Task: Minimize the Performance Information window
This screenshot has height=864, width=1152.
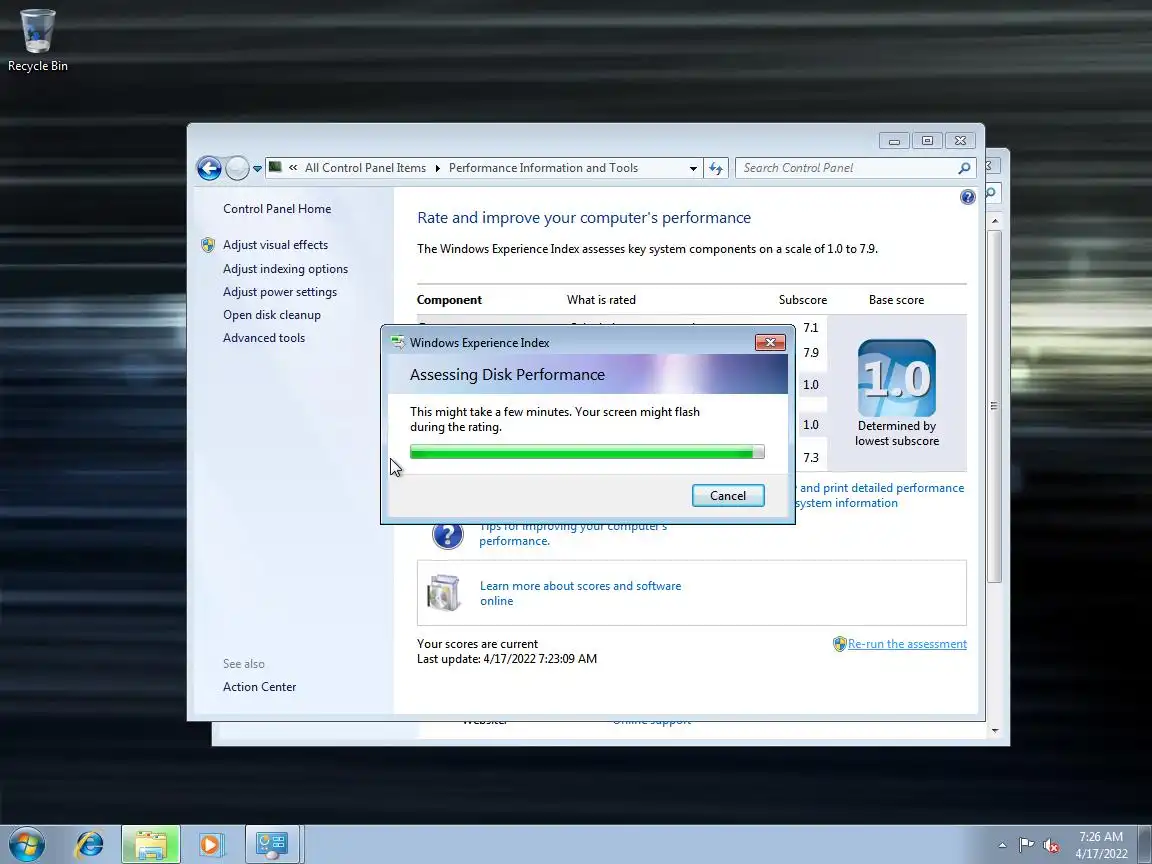Action: [x=894, y=140]
